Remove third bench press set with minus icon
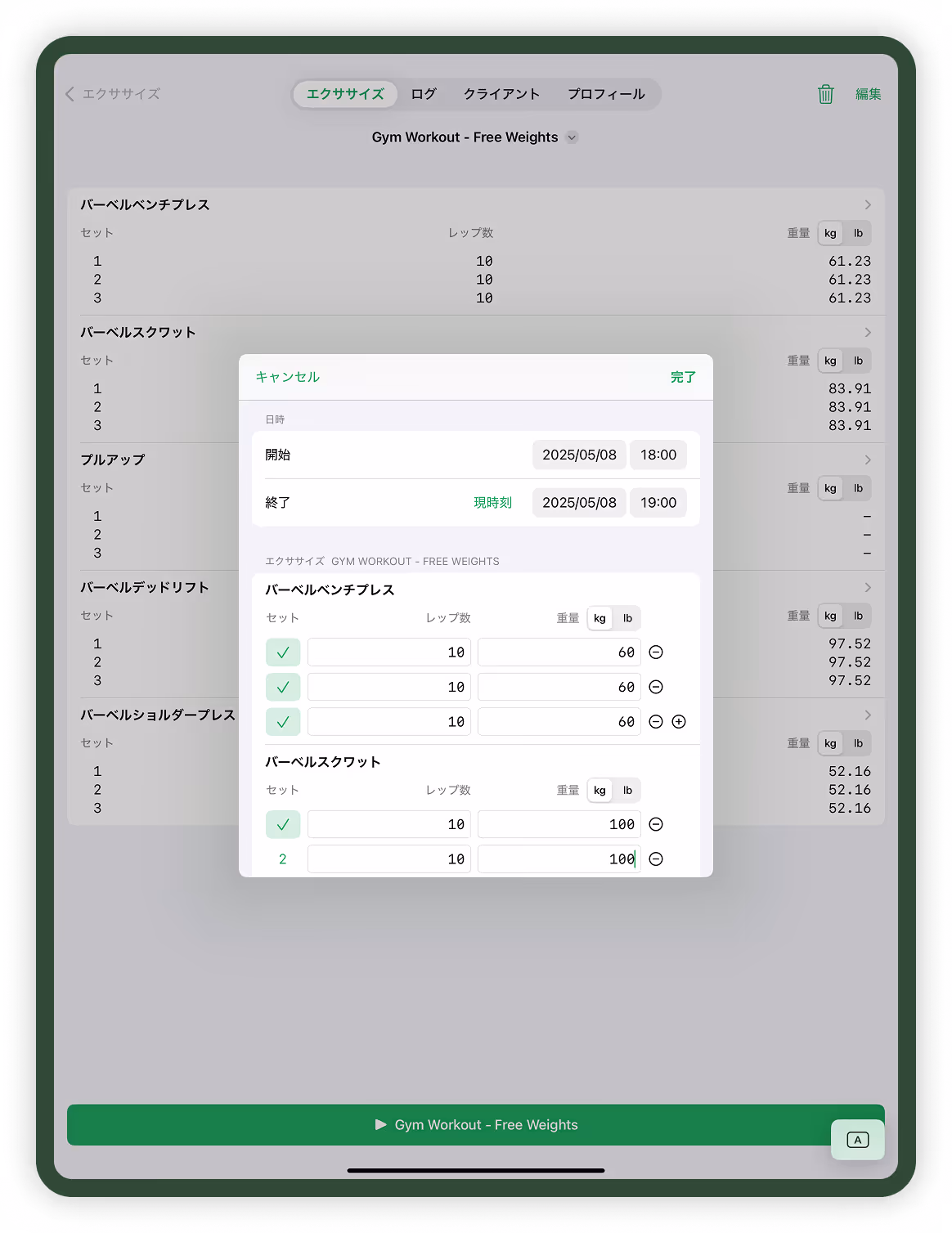 tap(656, 722)
